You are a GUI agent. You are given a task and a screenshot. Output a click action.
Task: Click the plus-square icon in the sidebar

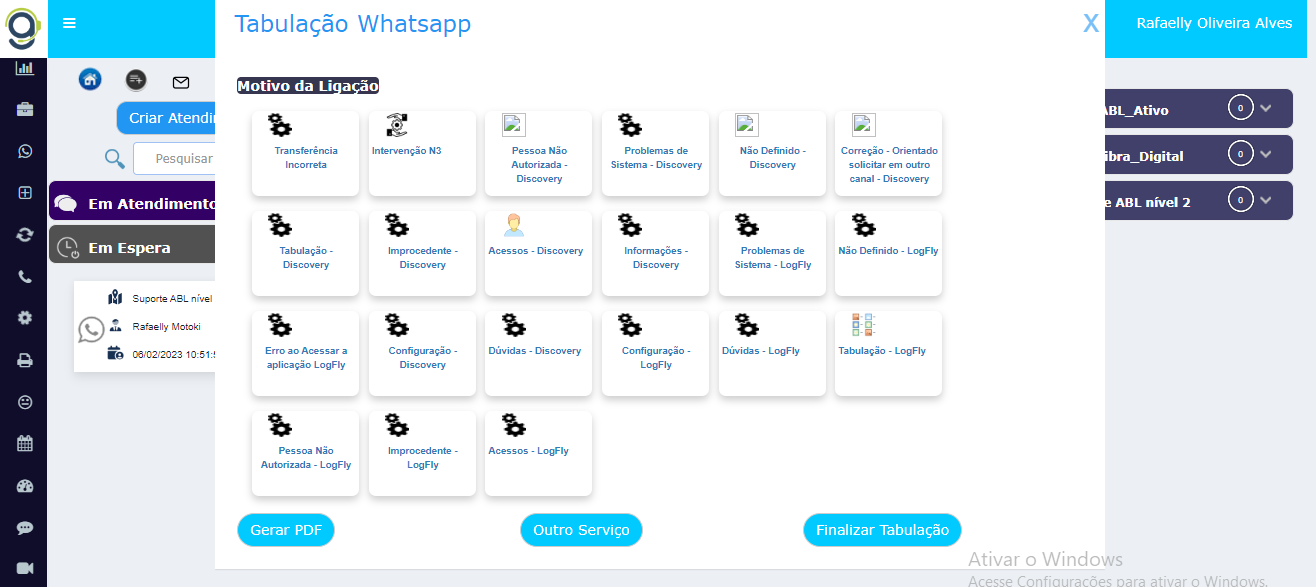tap(24, 193)
